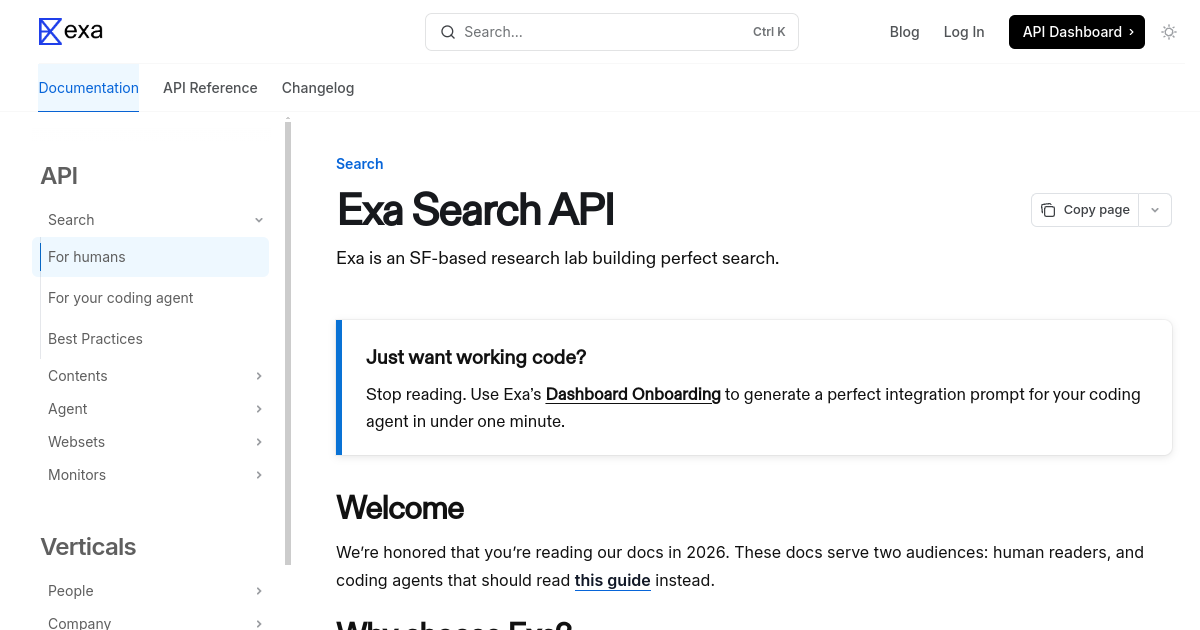Expand the People sidebar section chevron
This screenshot has width=1200, height=630.
click(x=259, y=591)
